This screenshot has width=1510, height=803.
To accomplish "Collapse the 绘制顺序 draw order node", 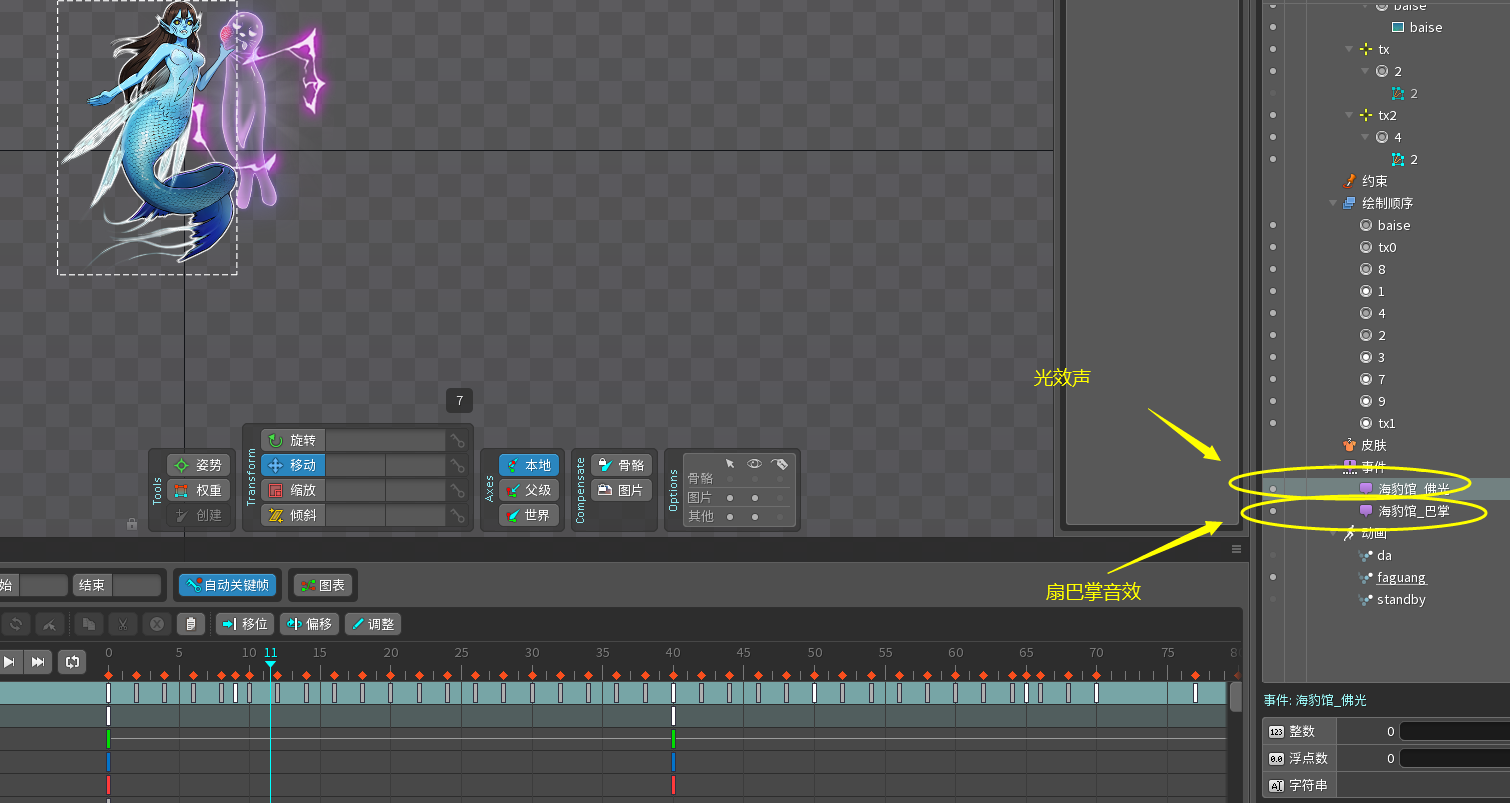I will [x=1333, y=203].
